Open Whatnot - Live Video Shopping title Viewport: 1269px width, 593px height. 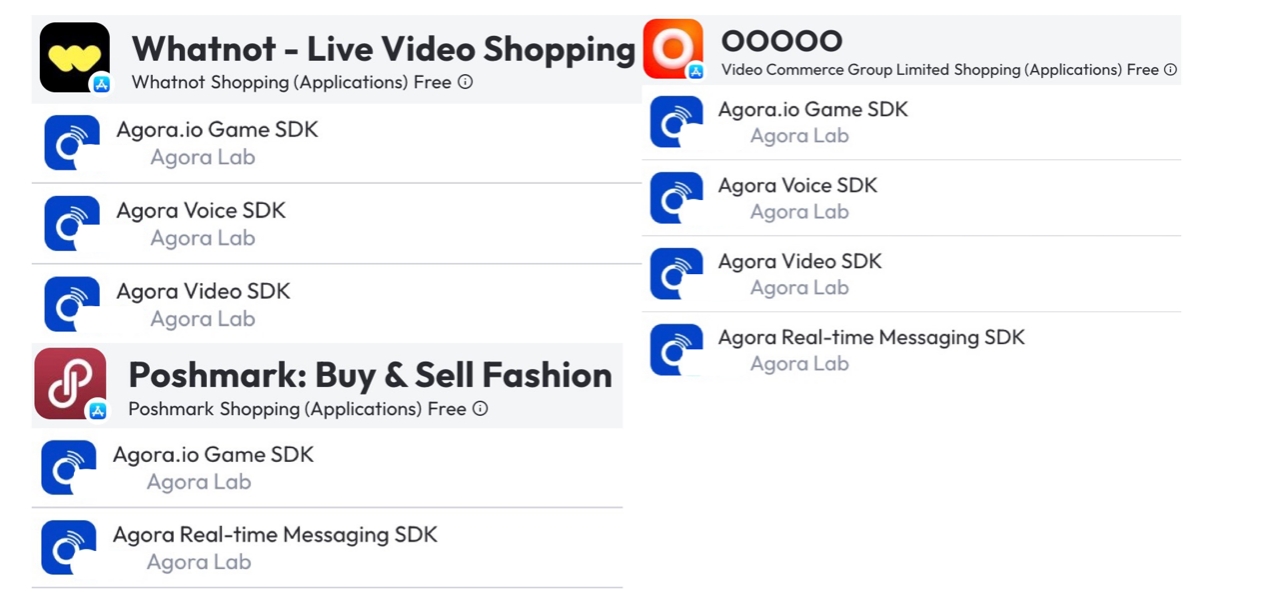tap(384, 48)
